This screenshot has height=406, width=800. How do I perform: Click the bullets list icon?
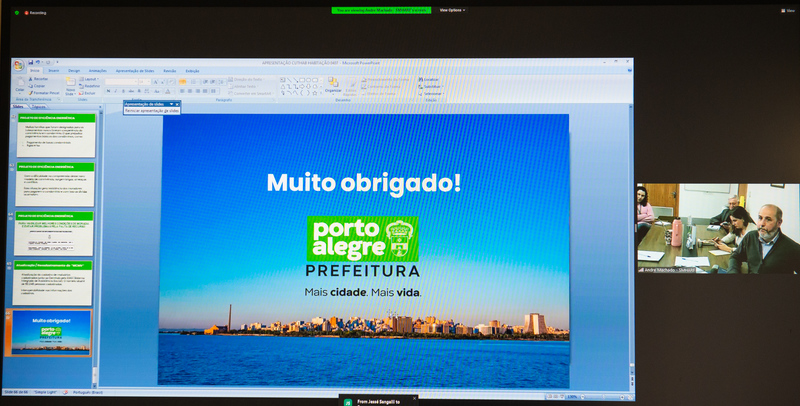(183, 82)
